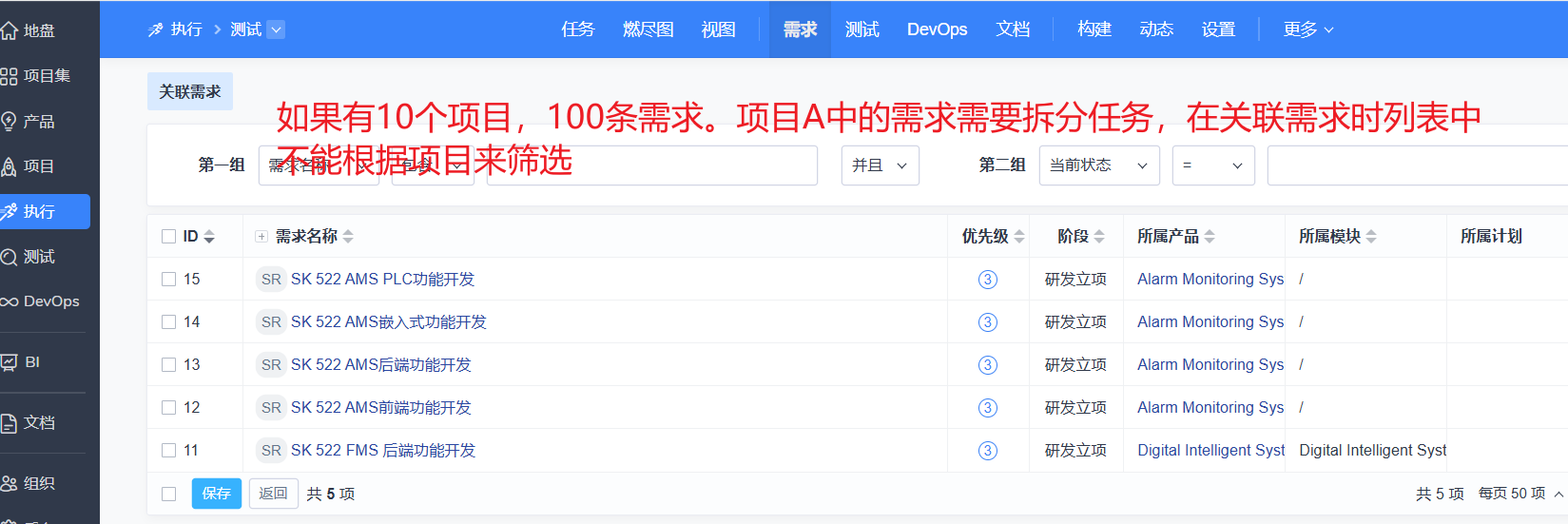Tick checkbox for requirement ID 15
The width and height of the screenshot is (1568, 524).
pyautogui.click(x=169, y=279)
